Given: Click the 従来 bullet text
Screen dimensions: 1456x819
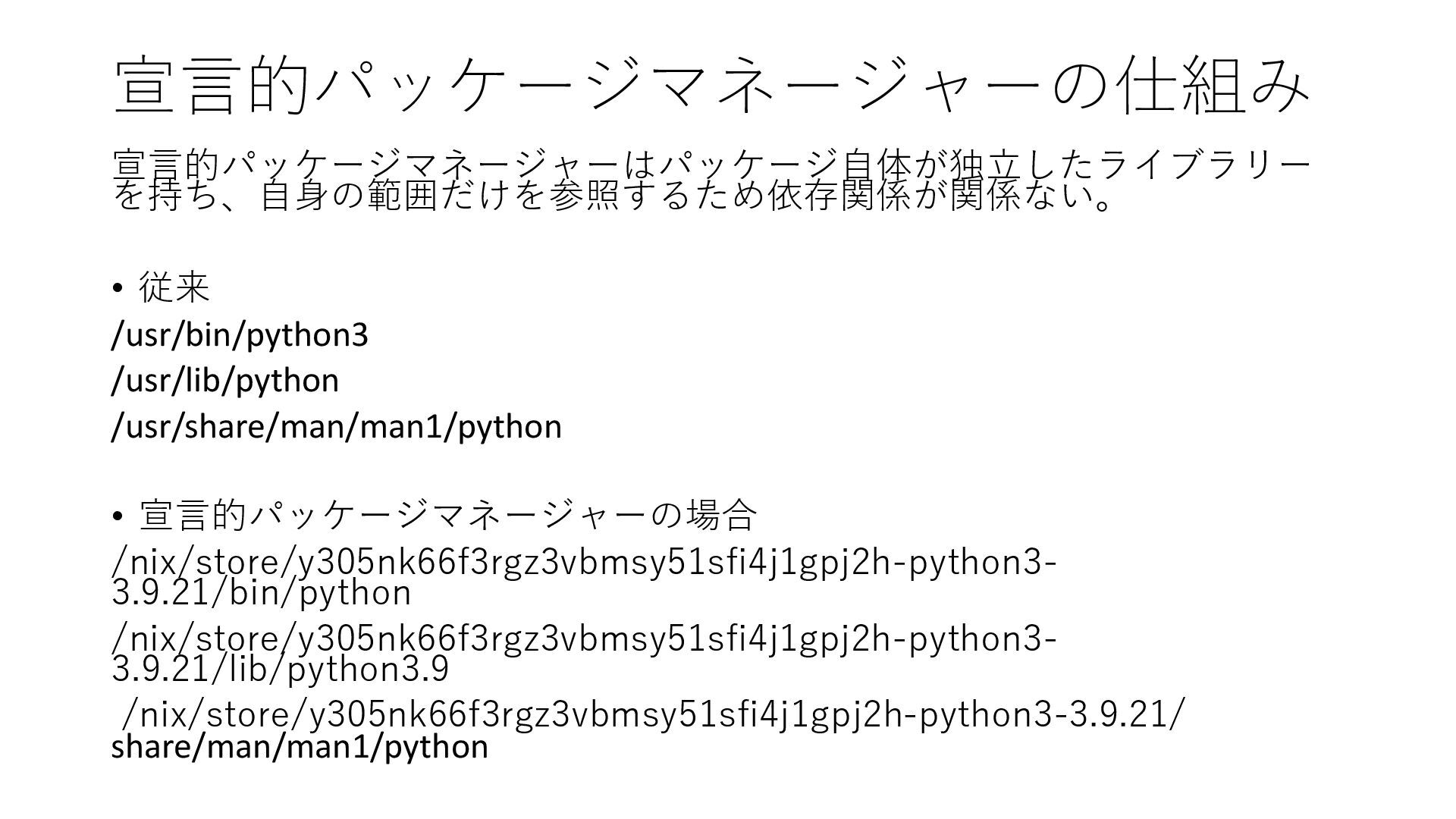Looking at the screenshot, I should pos(174,287).
